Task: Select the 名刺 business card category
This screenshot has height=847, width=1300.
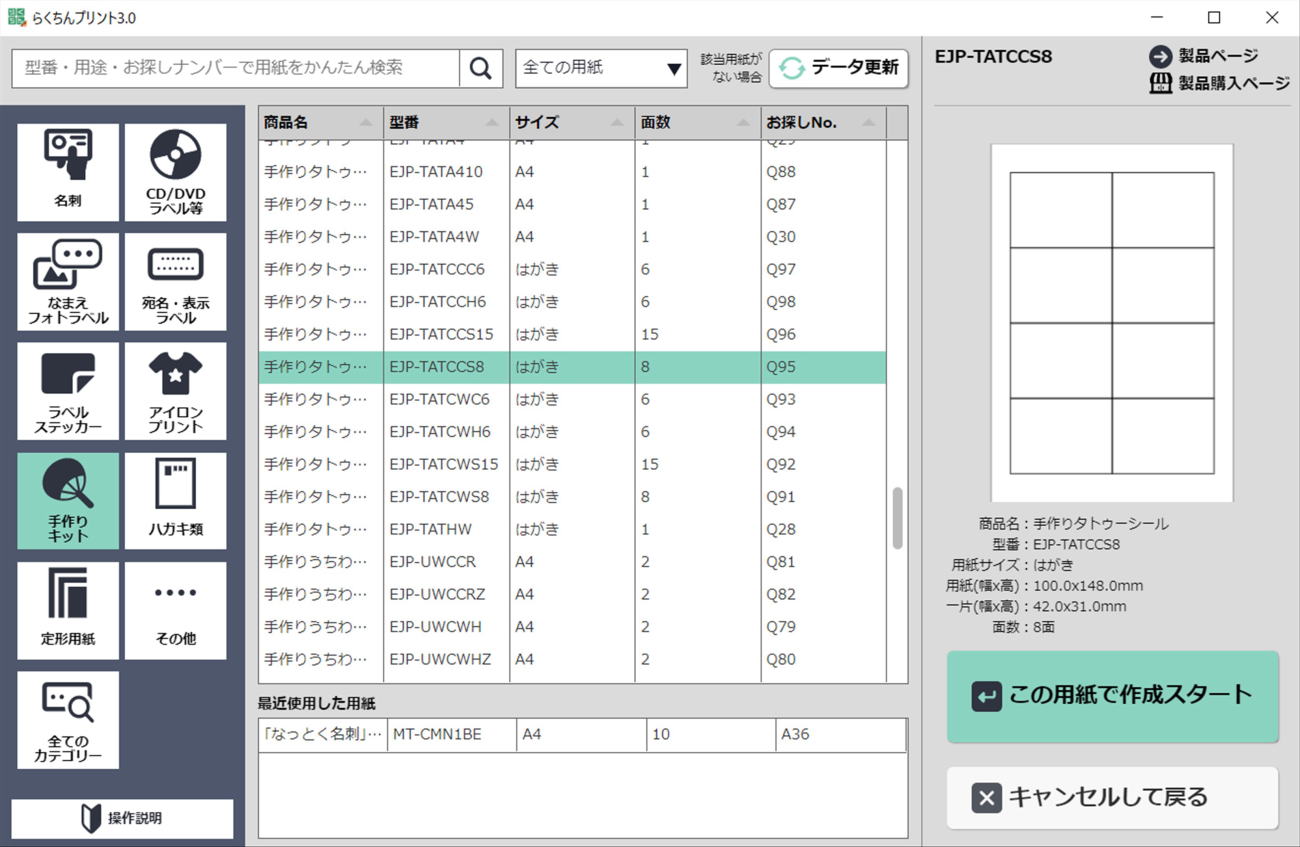Action: [68, 172]
